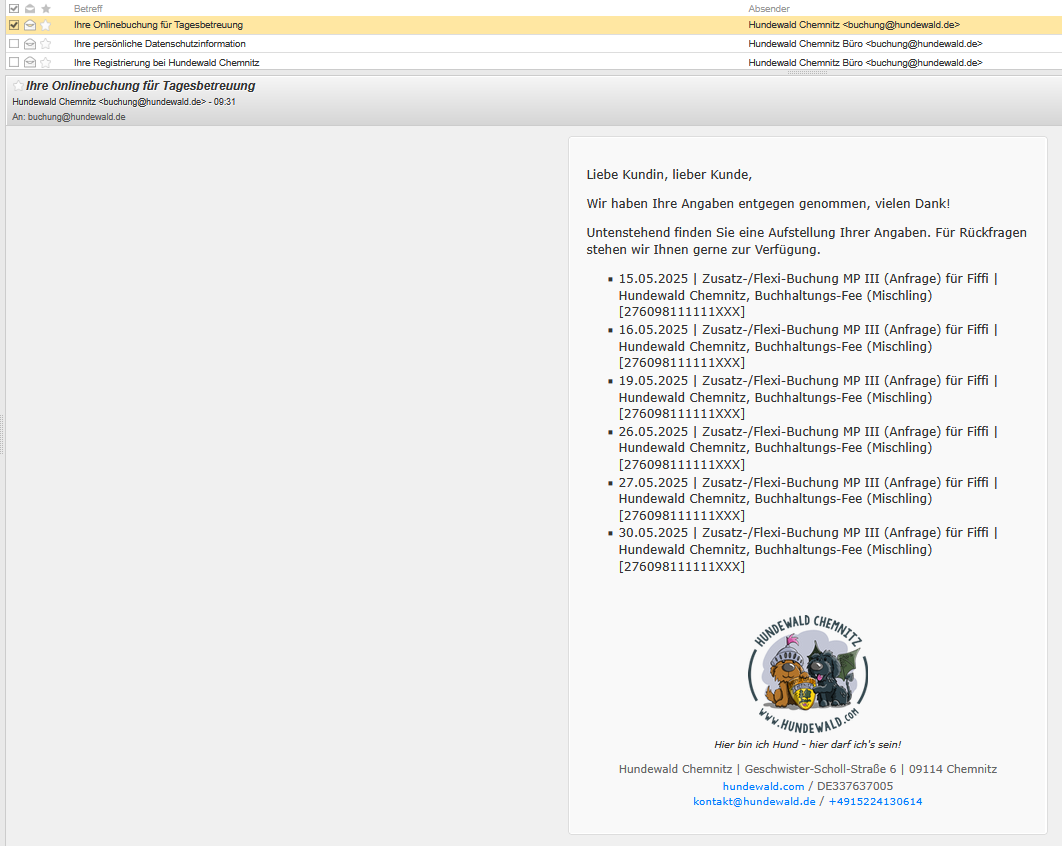This screenshot has width=1062, height=846.
Task: Open the 'Ihre persönliche Datenschutzinformation' message
Action: [x=160, y=43]
